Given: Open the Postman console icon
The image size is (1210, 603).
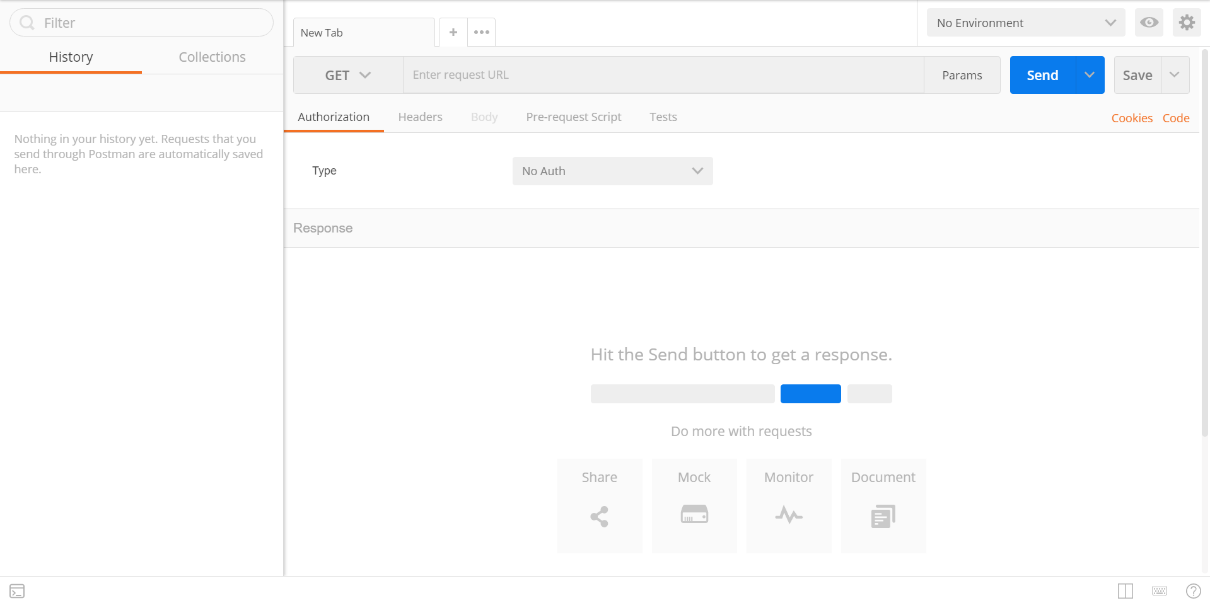Looking at the screenshot, I should [17, 591].
